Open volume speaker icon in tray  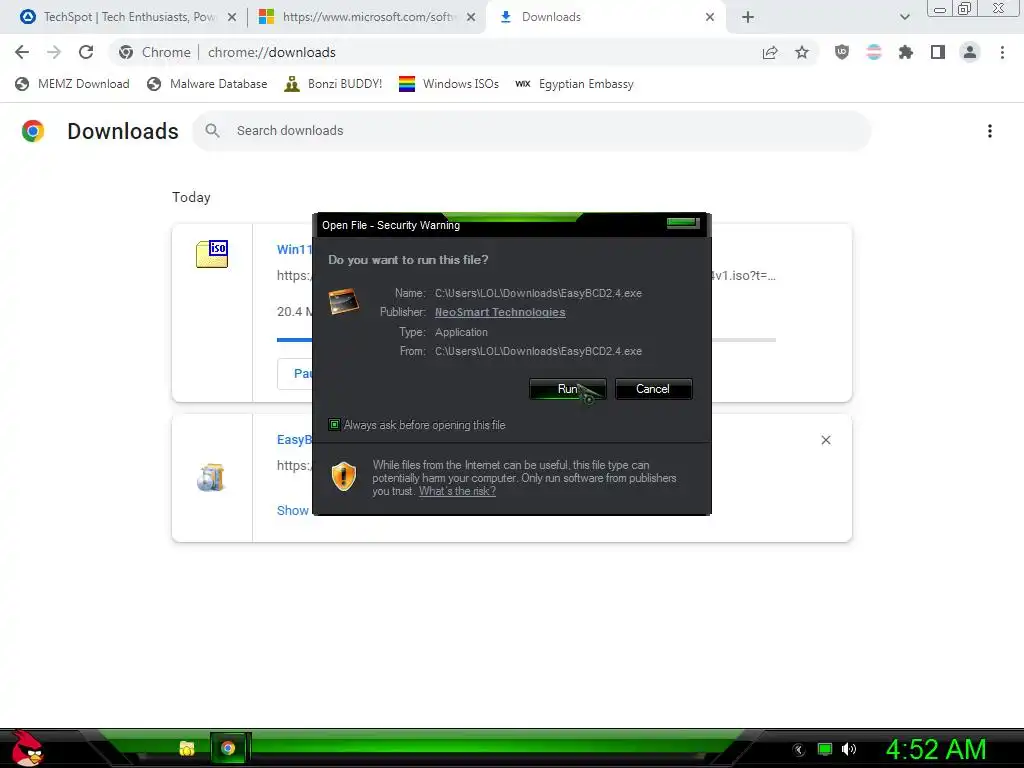tap(849, 749)
